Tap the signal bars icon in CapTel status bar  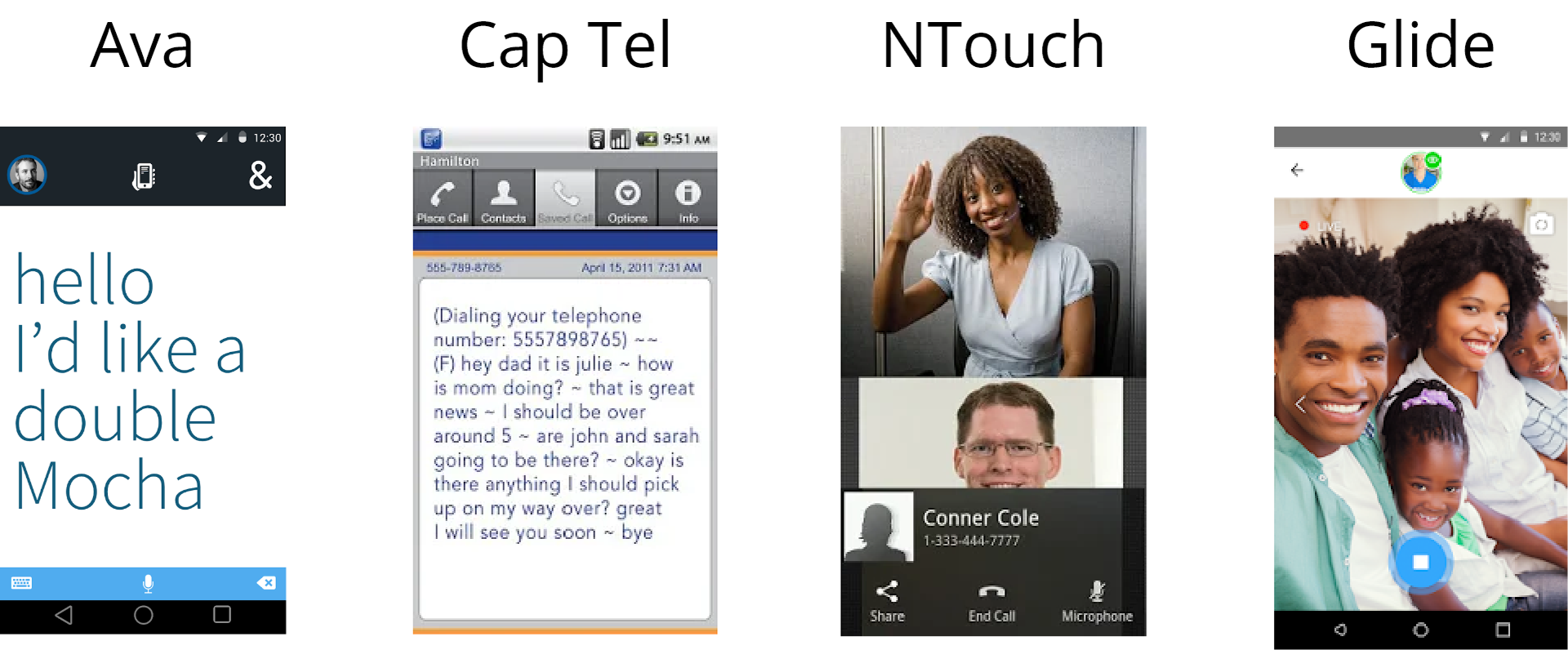point(621,139)
